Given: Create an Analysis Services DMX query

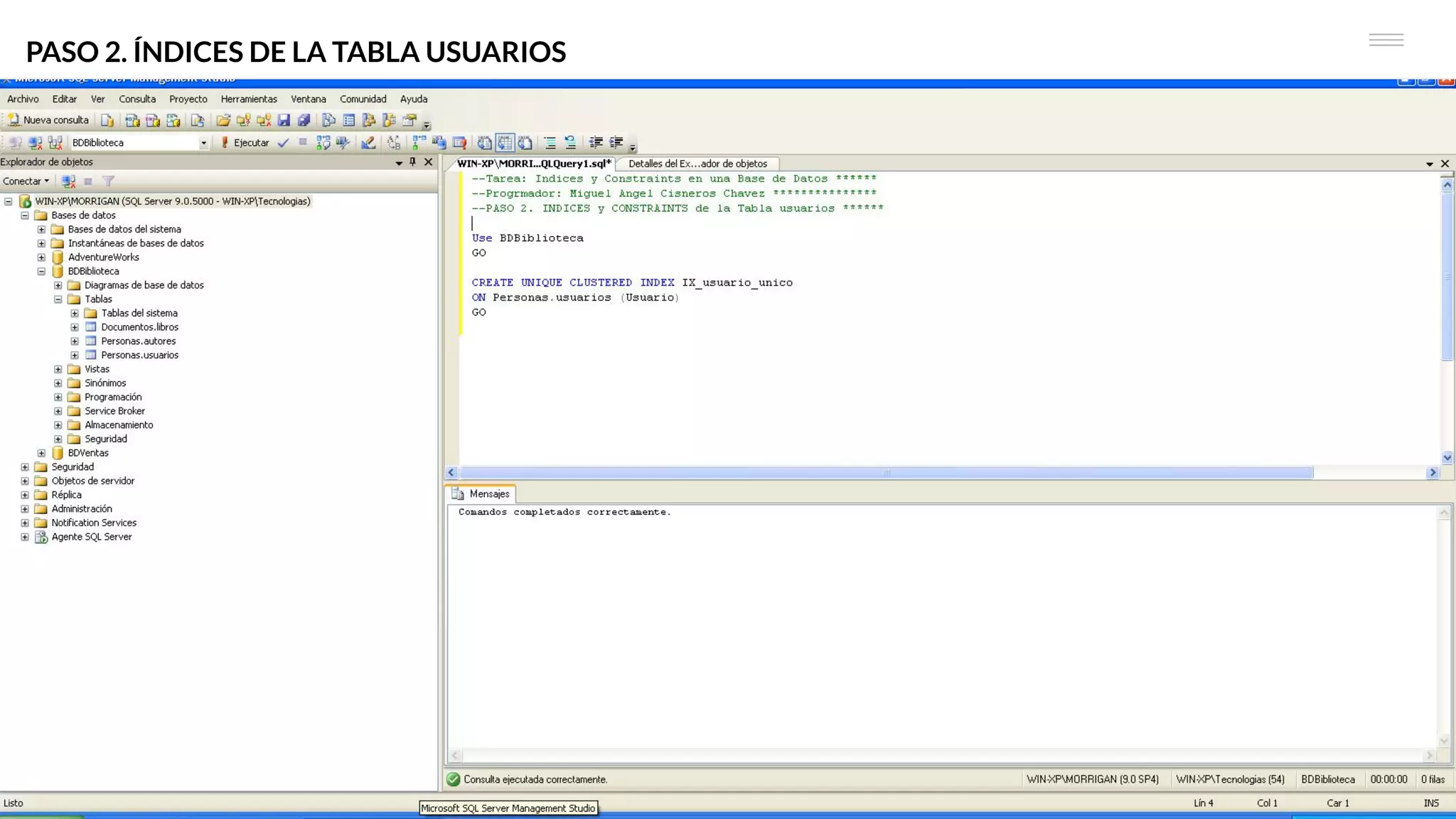Looking at the screenshot, I should coord(152,120).
